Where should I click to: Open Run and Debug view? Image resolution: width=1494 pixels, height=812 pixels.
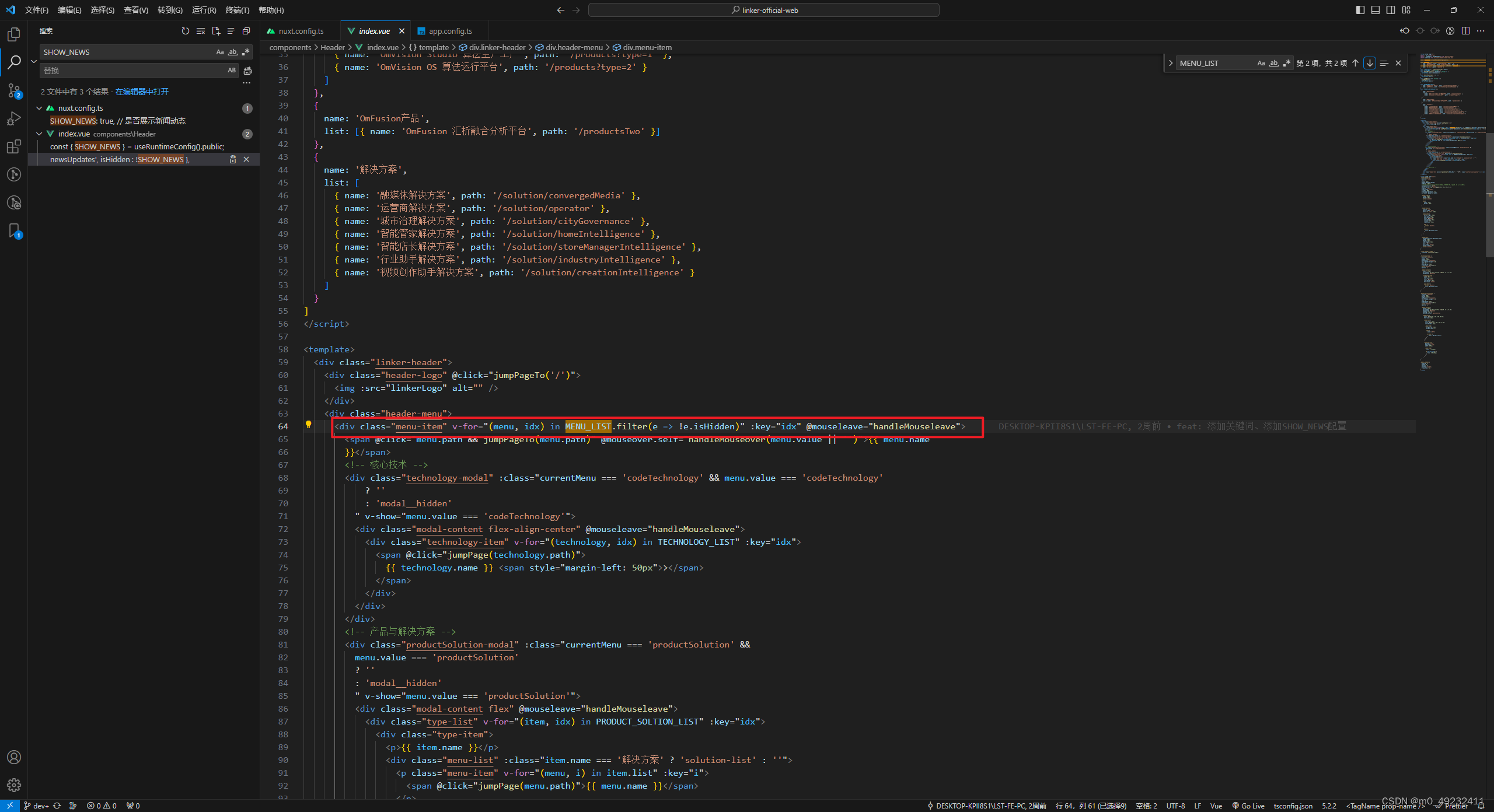14,118
